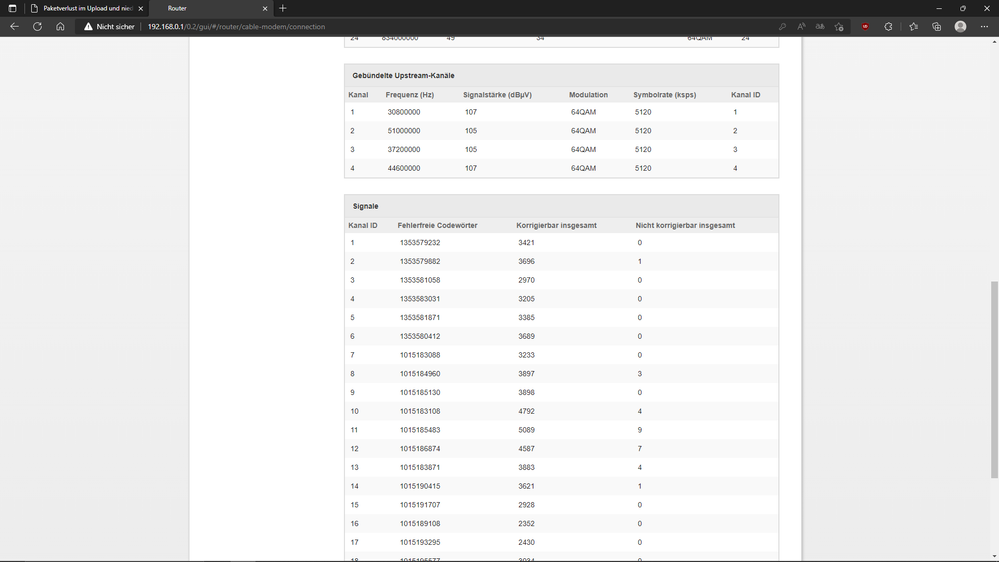Click correctable count 2352
999x562 pixels.
point(526,524)
